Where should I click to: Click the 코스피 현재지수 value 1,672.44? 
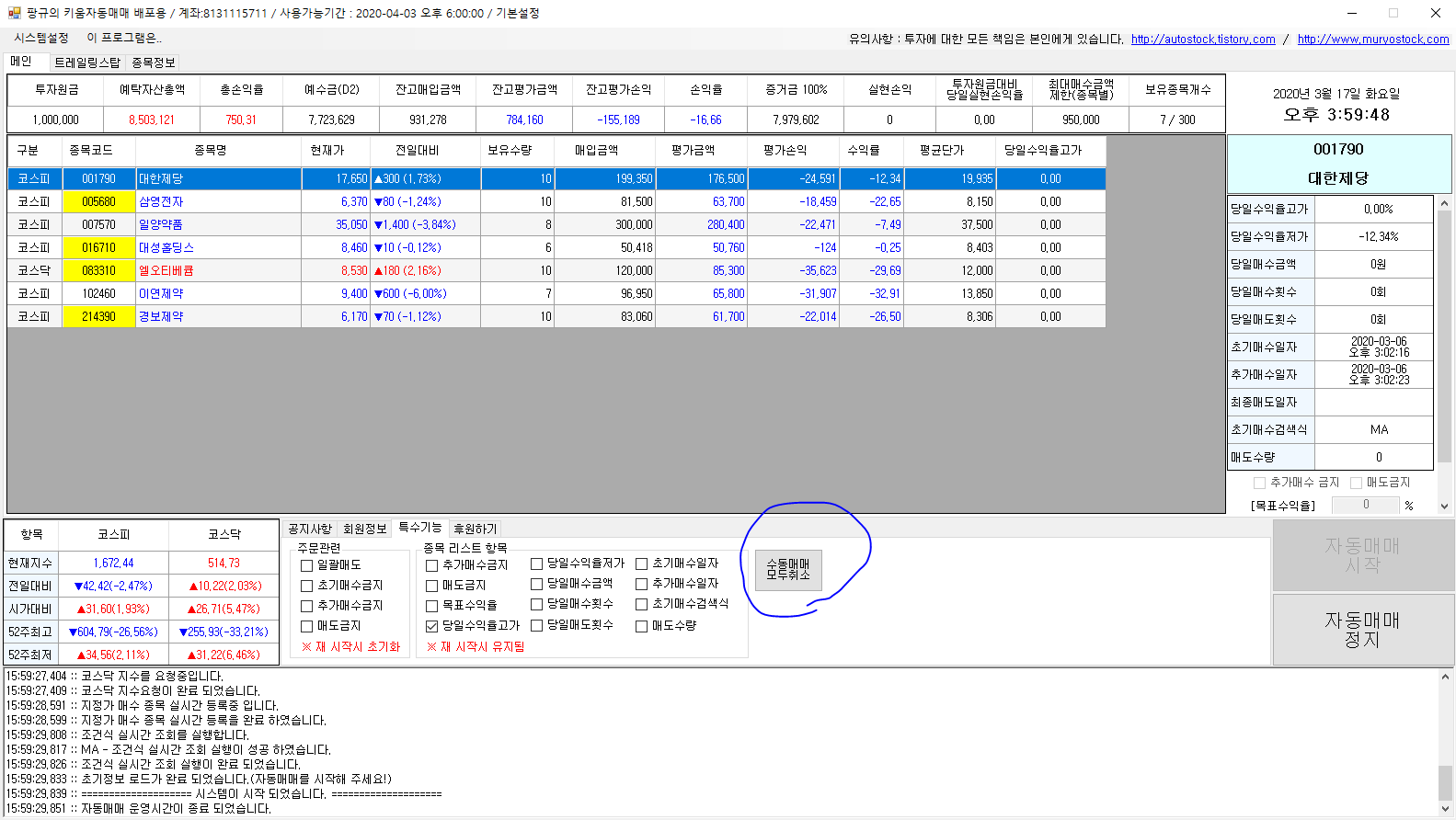113,563
